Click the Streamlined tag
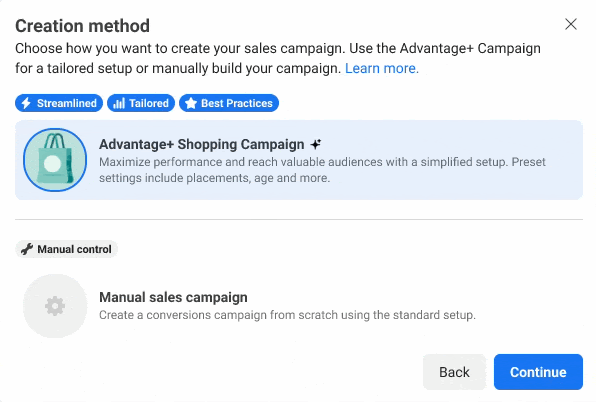596x402 pixels. click(x=59, y=103)
